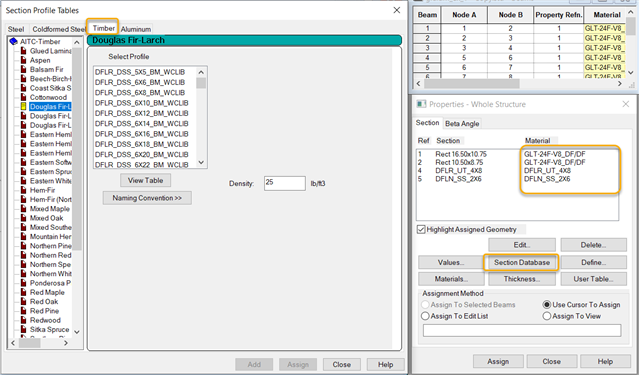Click Close button in Section Profile Tables
Screen dimensions: 639x375
[x=342, y=364]
